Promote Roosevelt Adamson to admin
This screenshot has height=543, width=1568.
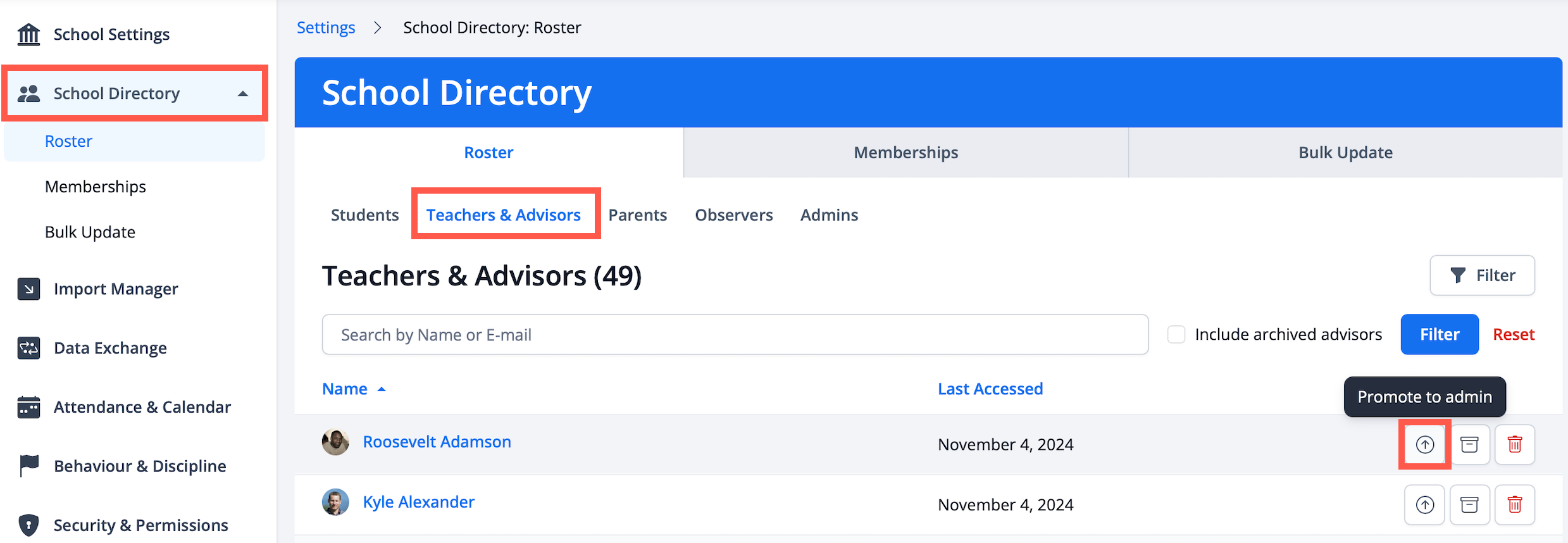pos(1424,445)
